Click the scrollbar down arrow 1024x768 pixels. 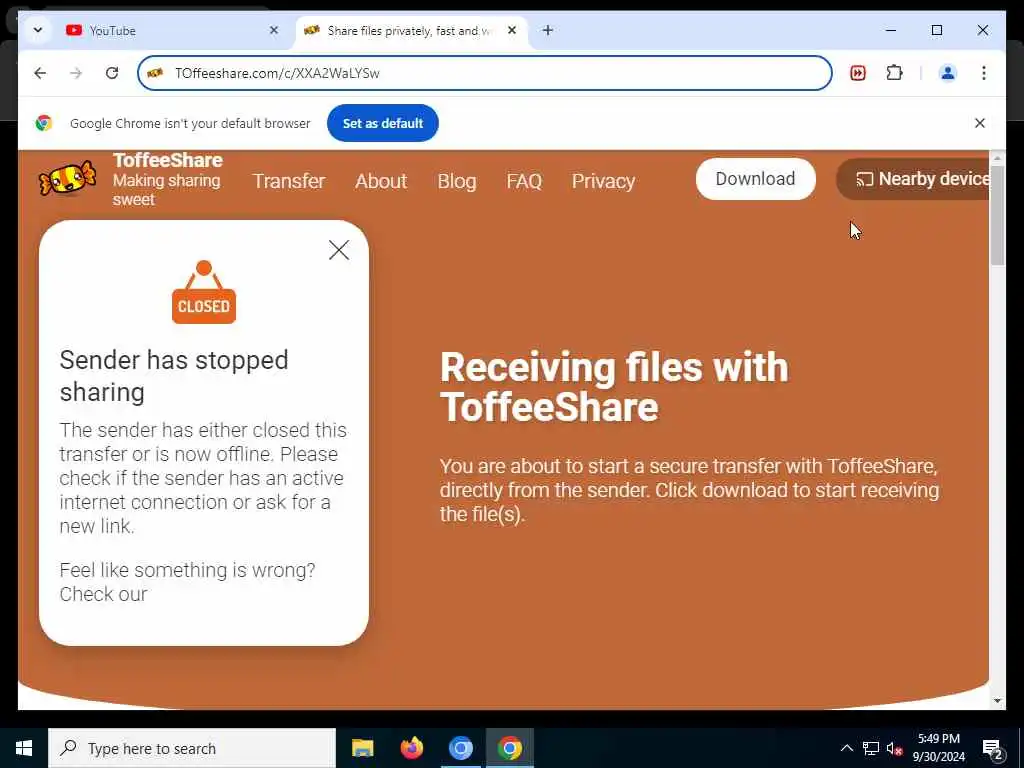[997, 701]
